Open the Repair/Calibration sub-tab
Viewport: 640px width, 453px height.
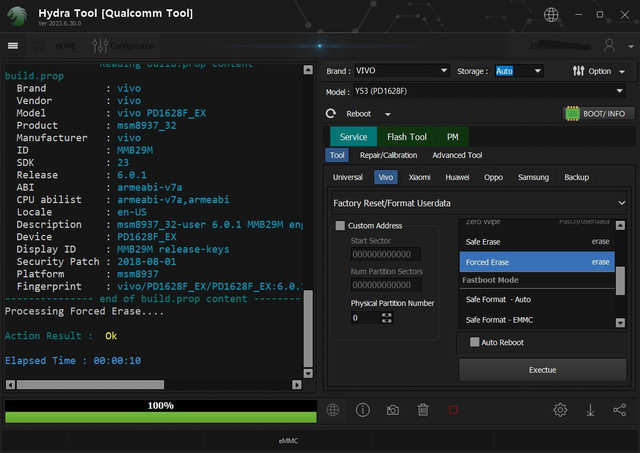click(388, 155)
